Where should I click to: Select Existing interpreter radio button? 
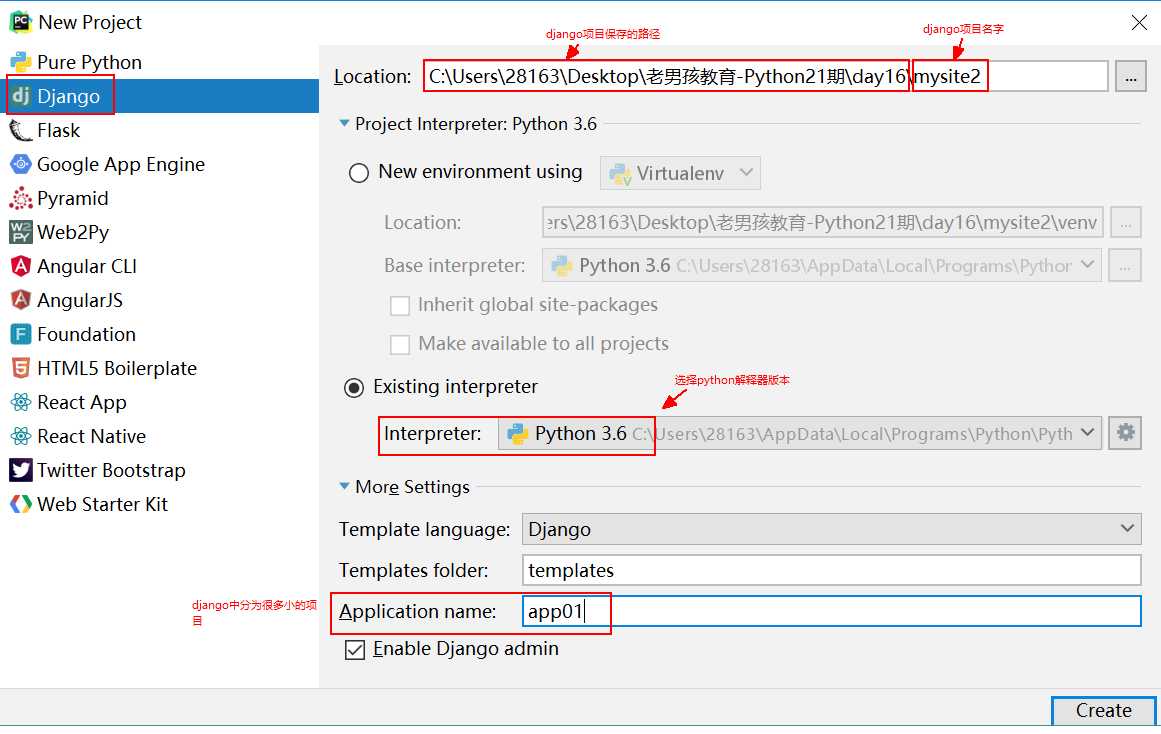(354, 387)
